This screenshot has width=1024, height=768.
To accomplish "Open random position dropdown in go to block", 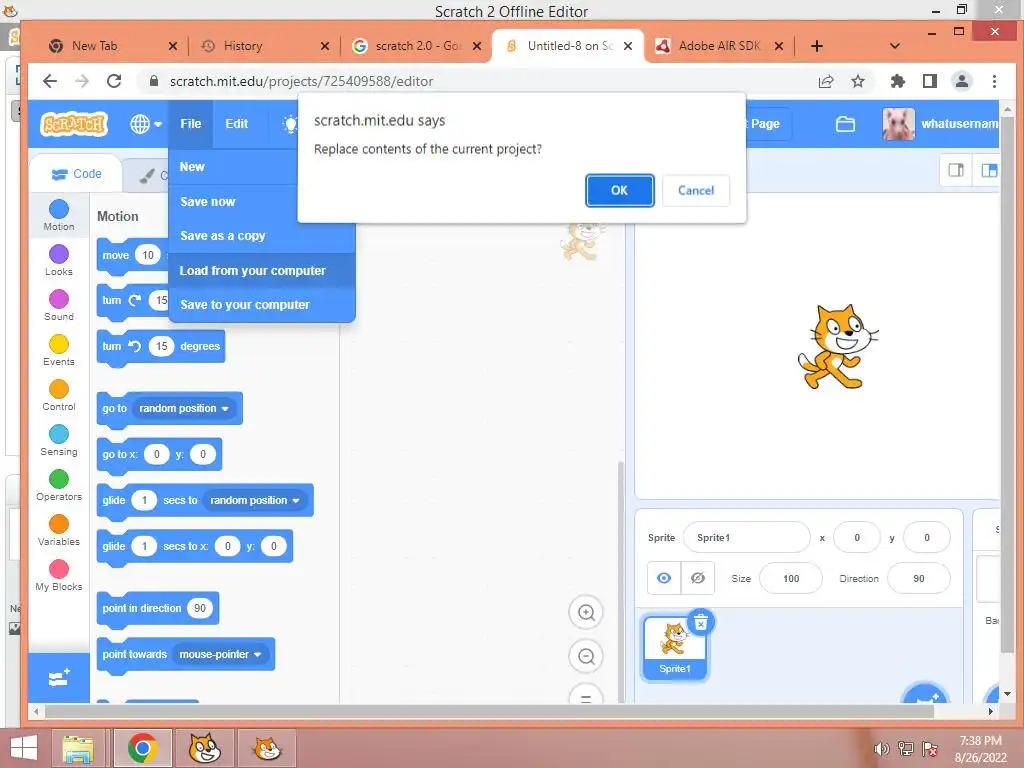I will tap(184, 409).
